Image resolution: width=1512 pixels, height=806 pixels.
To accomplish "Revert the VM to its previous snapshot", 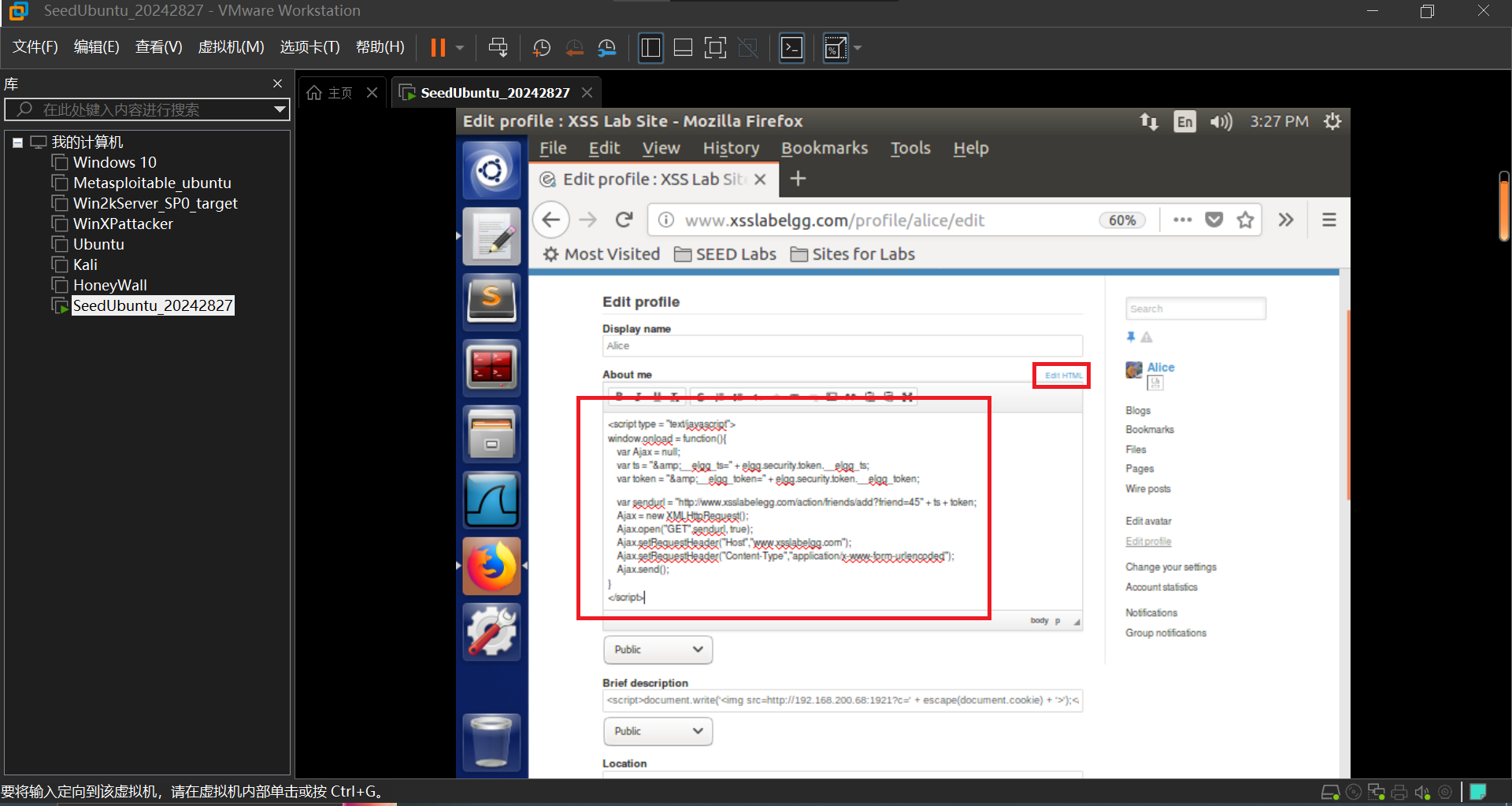I will (x=575, y=48).
